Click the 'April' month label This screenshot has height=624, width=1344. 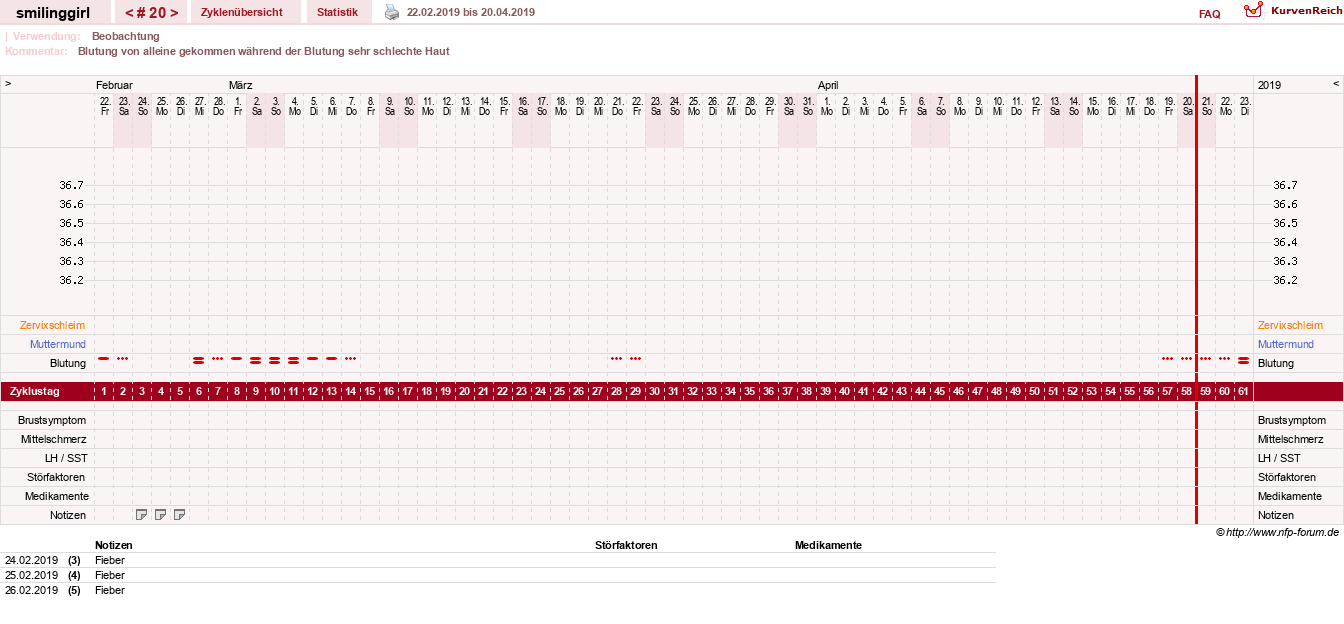coord(828,85)
